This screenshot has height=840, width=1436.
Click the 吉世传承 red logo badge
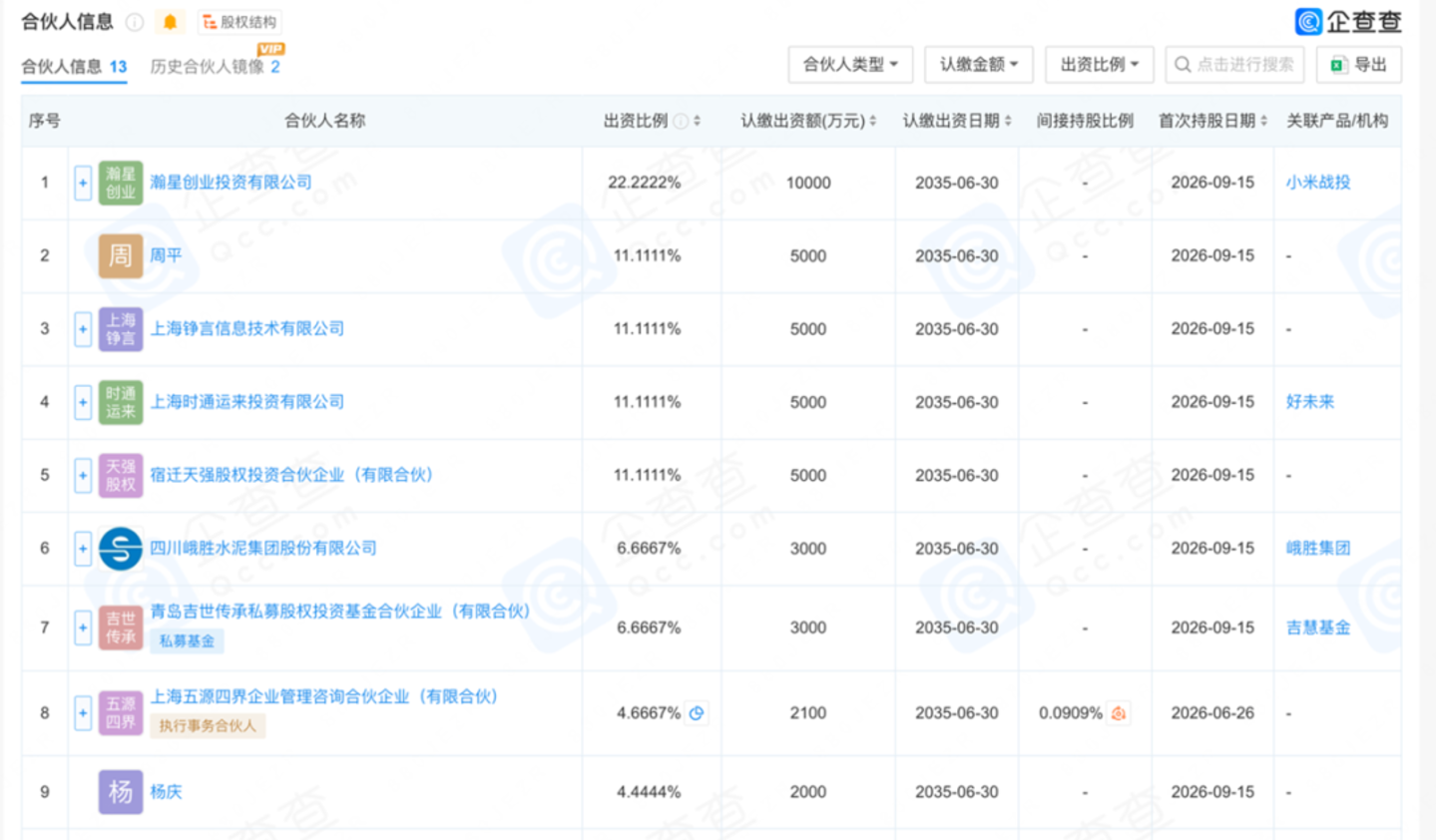(121, 629)
